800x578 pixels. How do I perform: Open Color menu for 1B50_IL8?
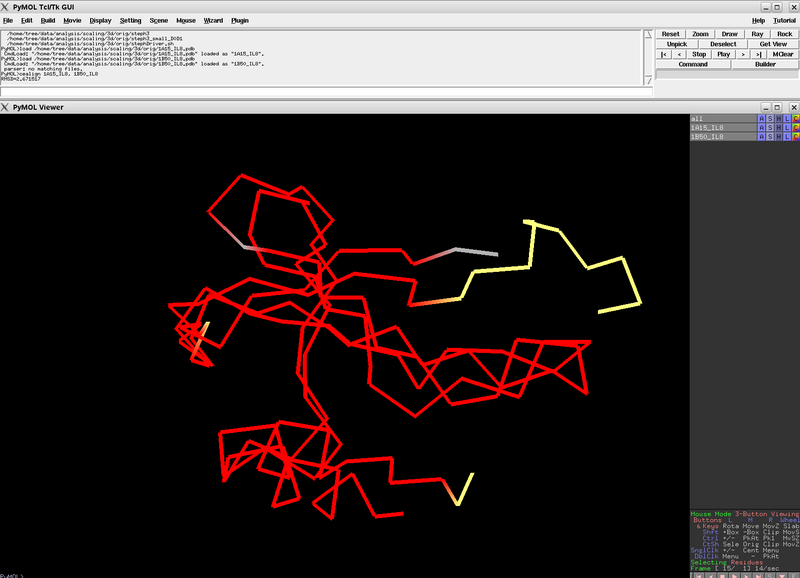796,137
